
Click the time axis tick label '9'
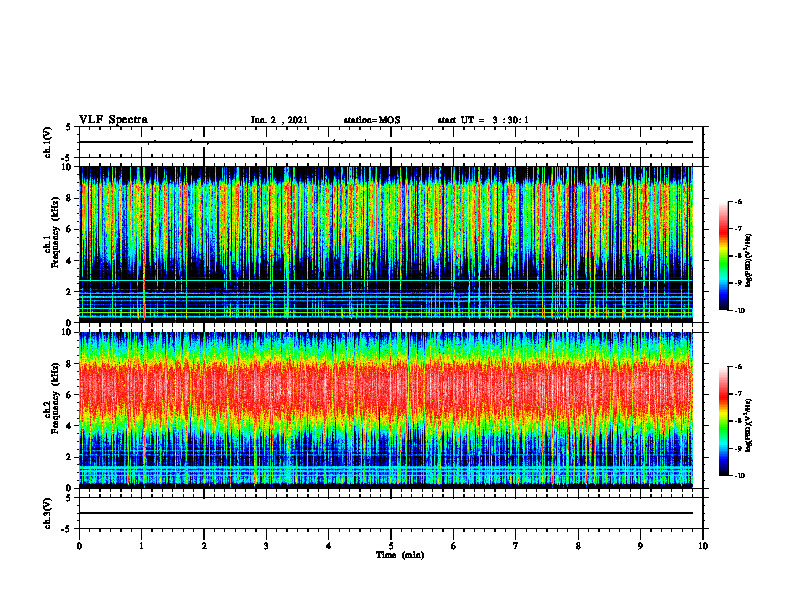640,546
